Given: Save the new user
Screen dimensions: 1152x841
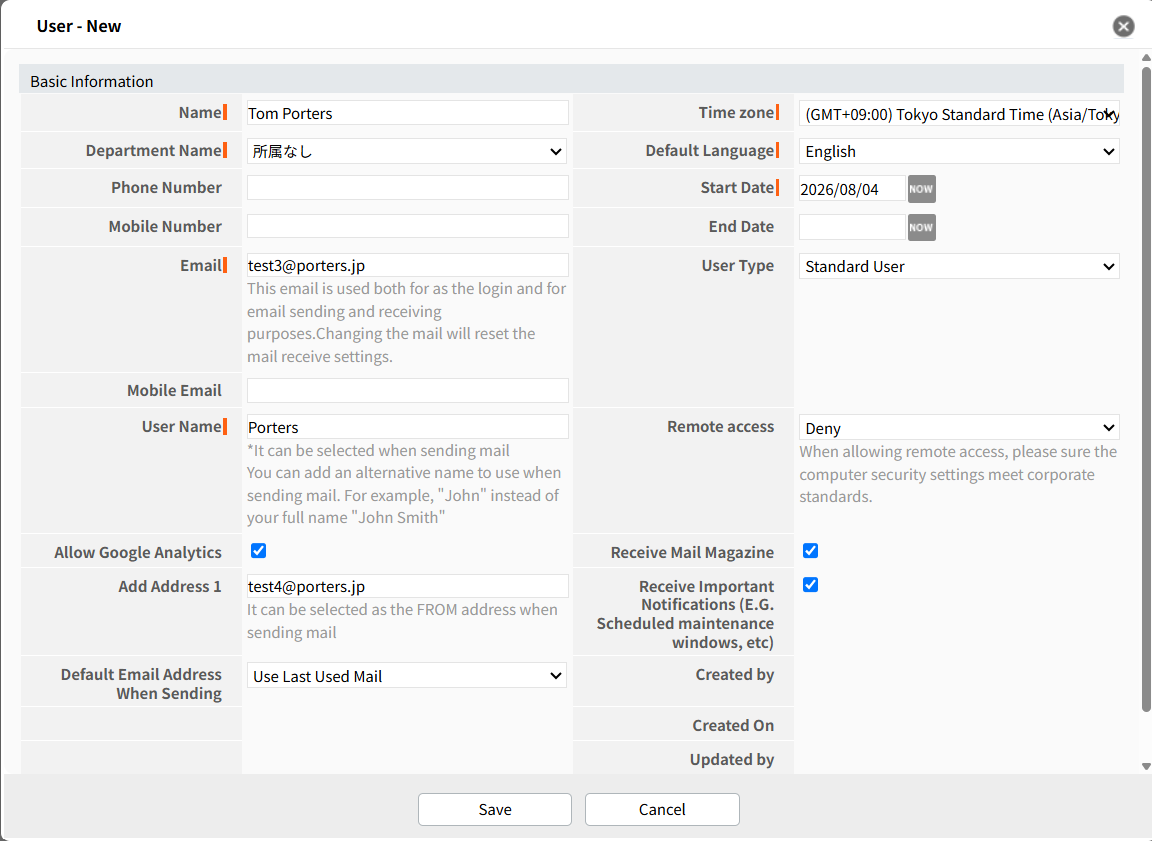Looking at the screenshot, I should [494, 809].
